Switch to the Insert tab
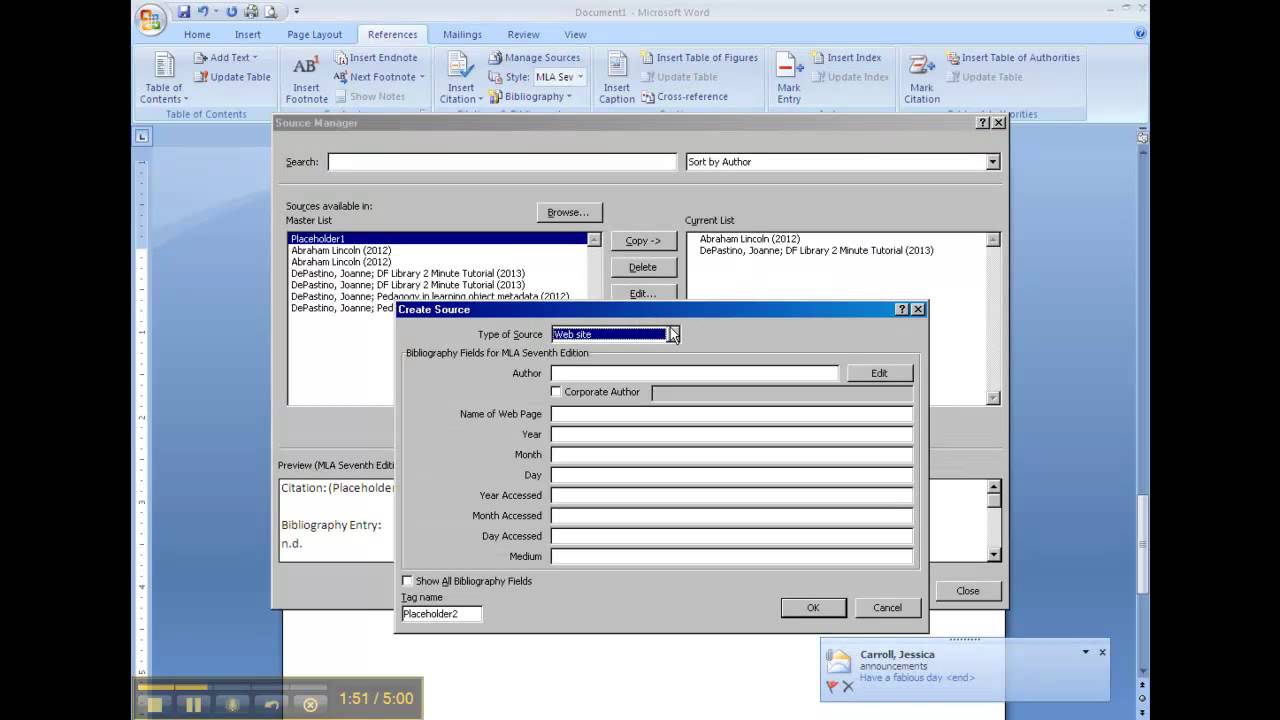The width and height of the screenshot is (1280, 720). [x=248, y=35]
